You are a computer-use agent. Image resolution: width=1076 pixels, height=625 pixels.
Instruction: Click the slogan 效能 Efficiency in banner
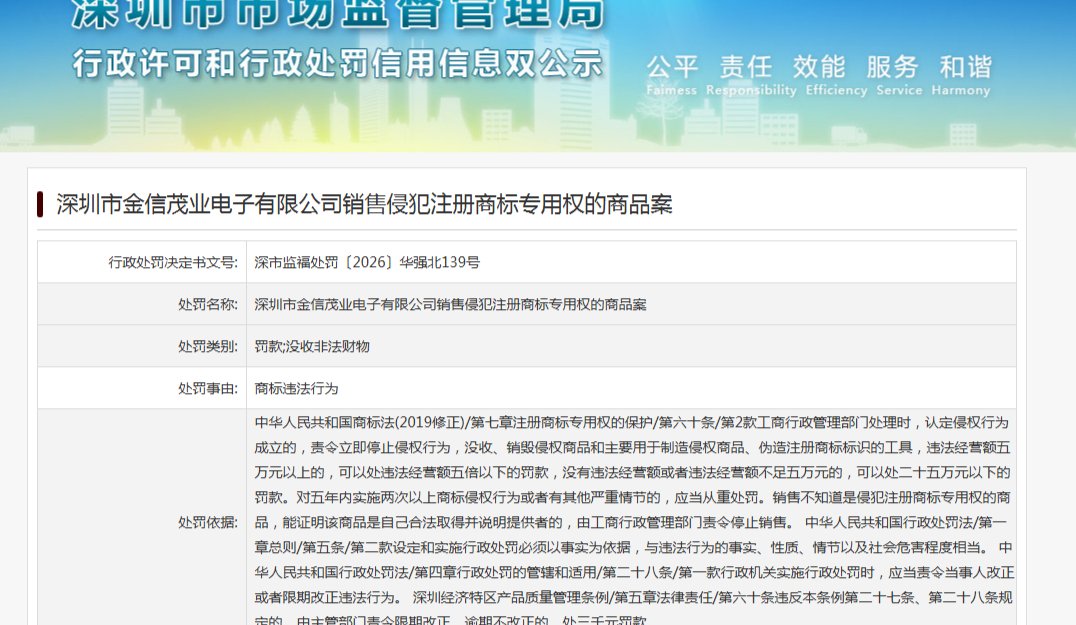(x=837, y=75)
